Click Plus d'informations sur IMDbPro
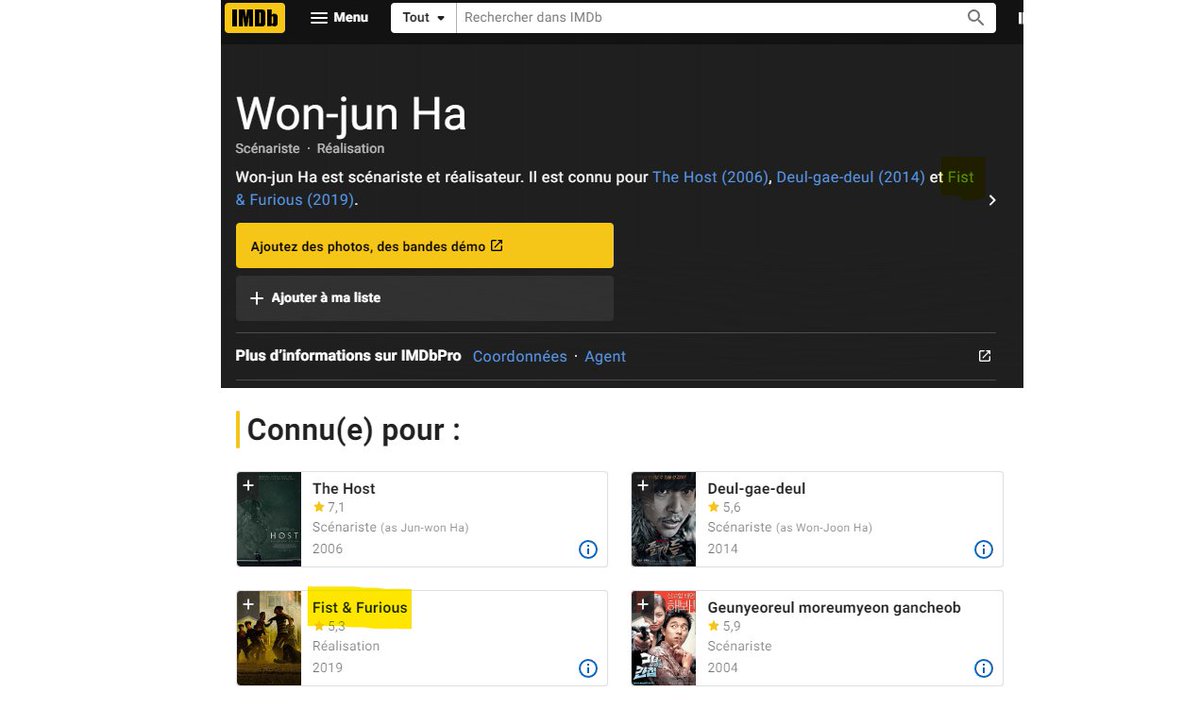Viewport: 1200px width, 709px height. (x=348, y=355)
